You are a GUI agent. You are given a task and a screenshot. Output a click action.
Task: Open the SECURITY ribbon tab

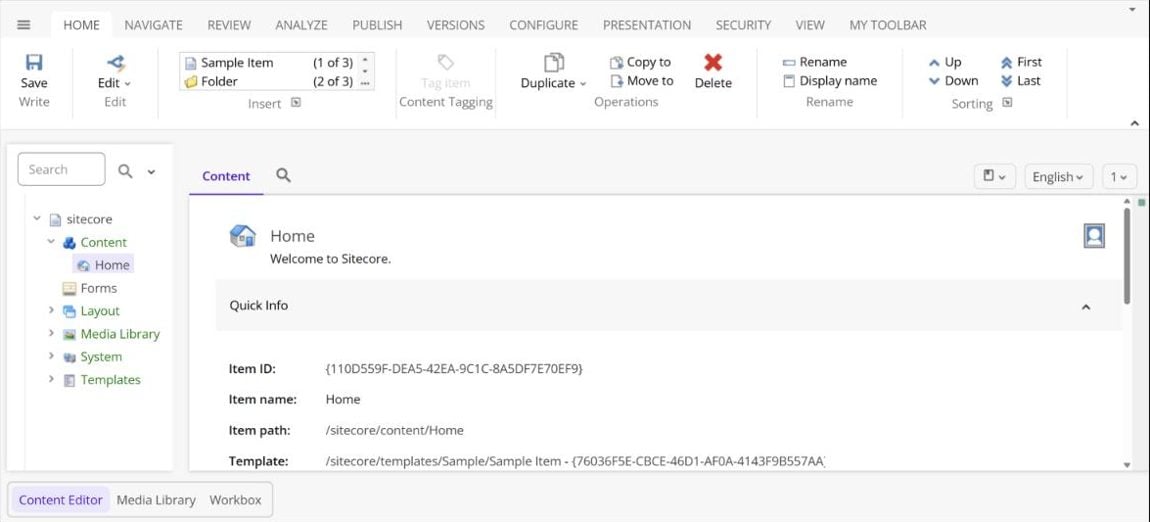point(743,25)
